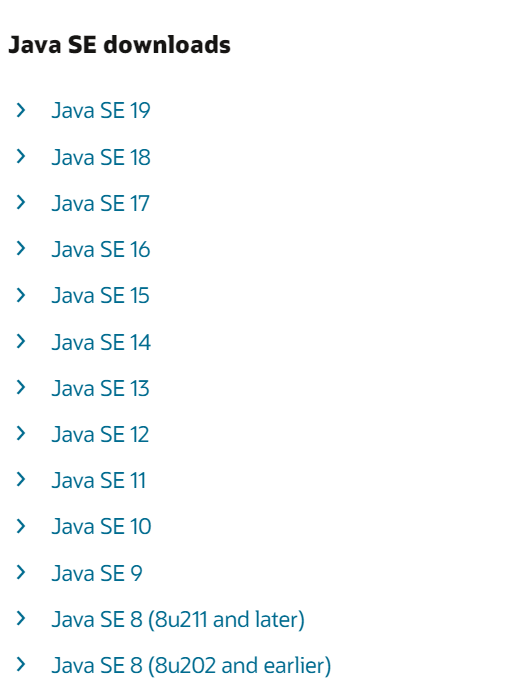The image size is (519, 682).
Task: Expand the Java SE 11 chevron
Action: coord(21,479)
